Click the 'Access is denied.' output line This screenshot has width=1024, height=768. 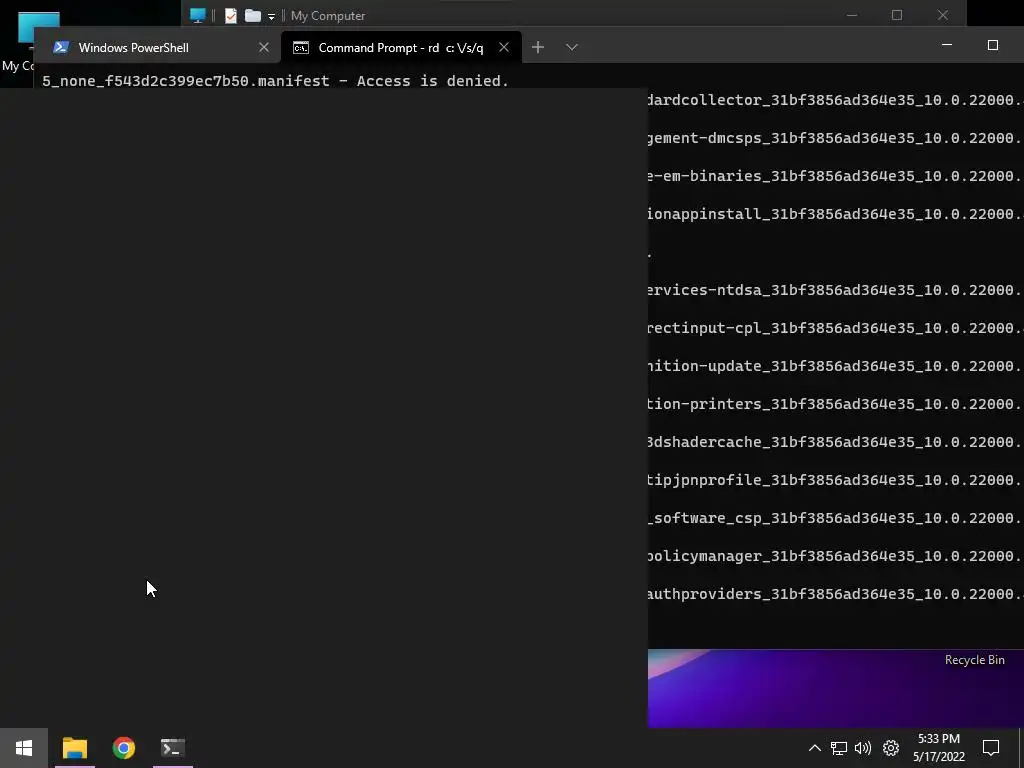click(276, 81)
